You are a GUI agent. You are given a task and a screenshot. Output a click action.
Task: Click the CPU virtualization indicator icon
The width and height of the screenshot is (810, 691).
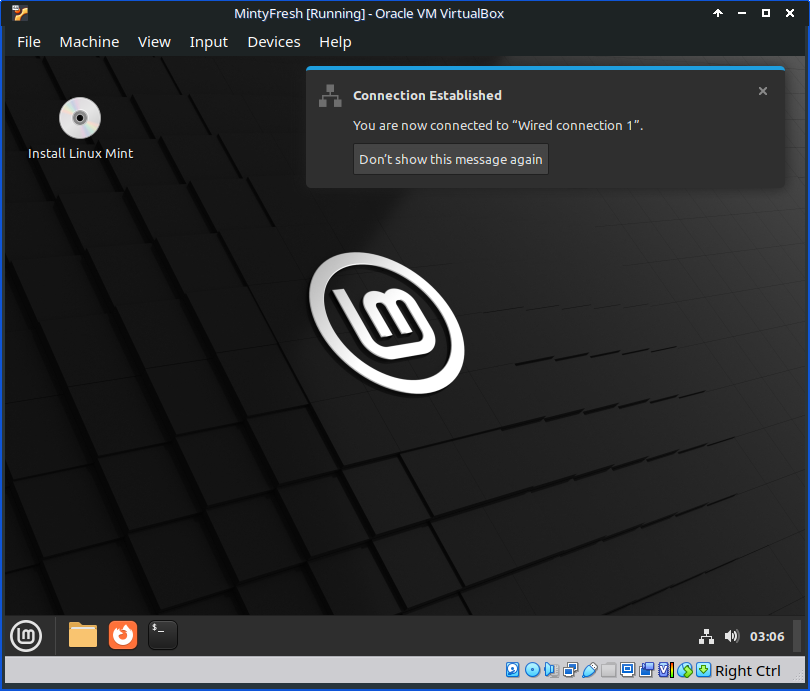point(666,670)
